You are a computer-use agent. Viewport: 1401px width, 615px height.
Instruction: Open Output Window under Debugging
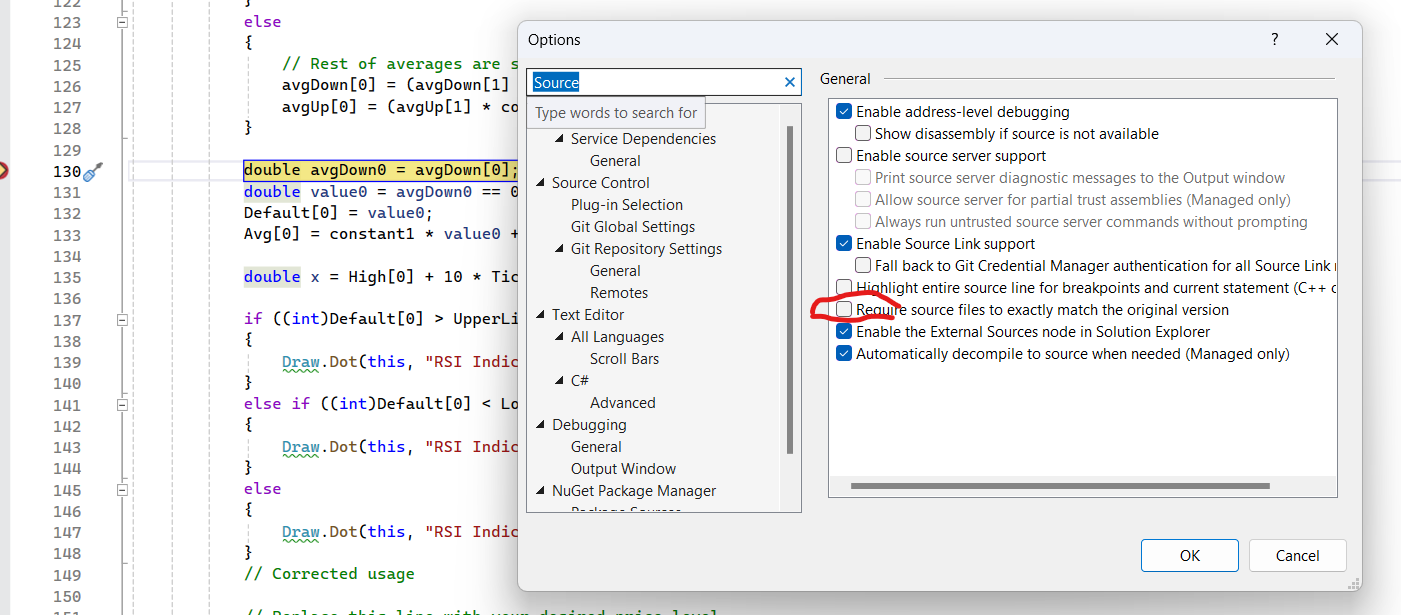(623, 469)
